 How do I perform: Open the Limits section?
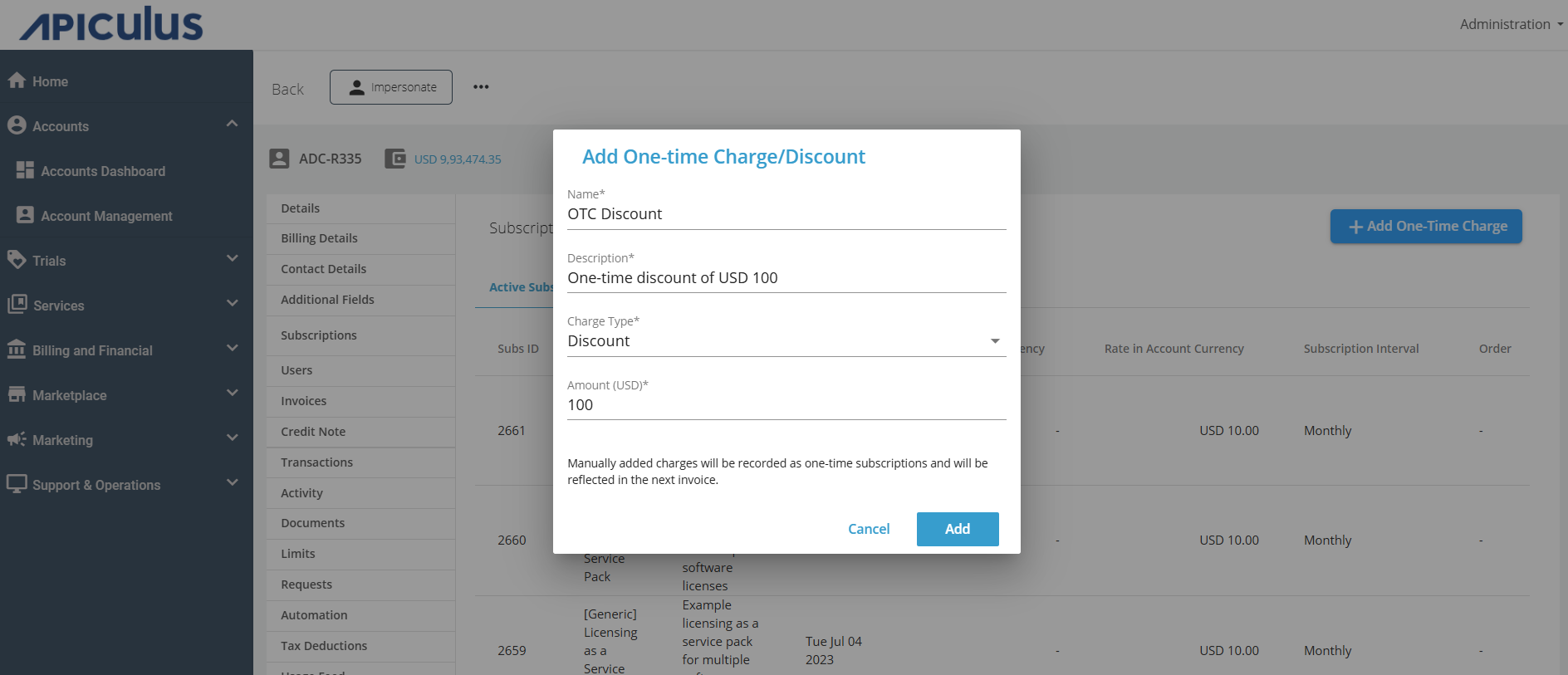click(x=360, y=554)
